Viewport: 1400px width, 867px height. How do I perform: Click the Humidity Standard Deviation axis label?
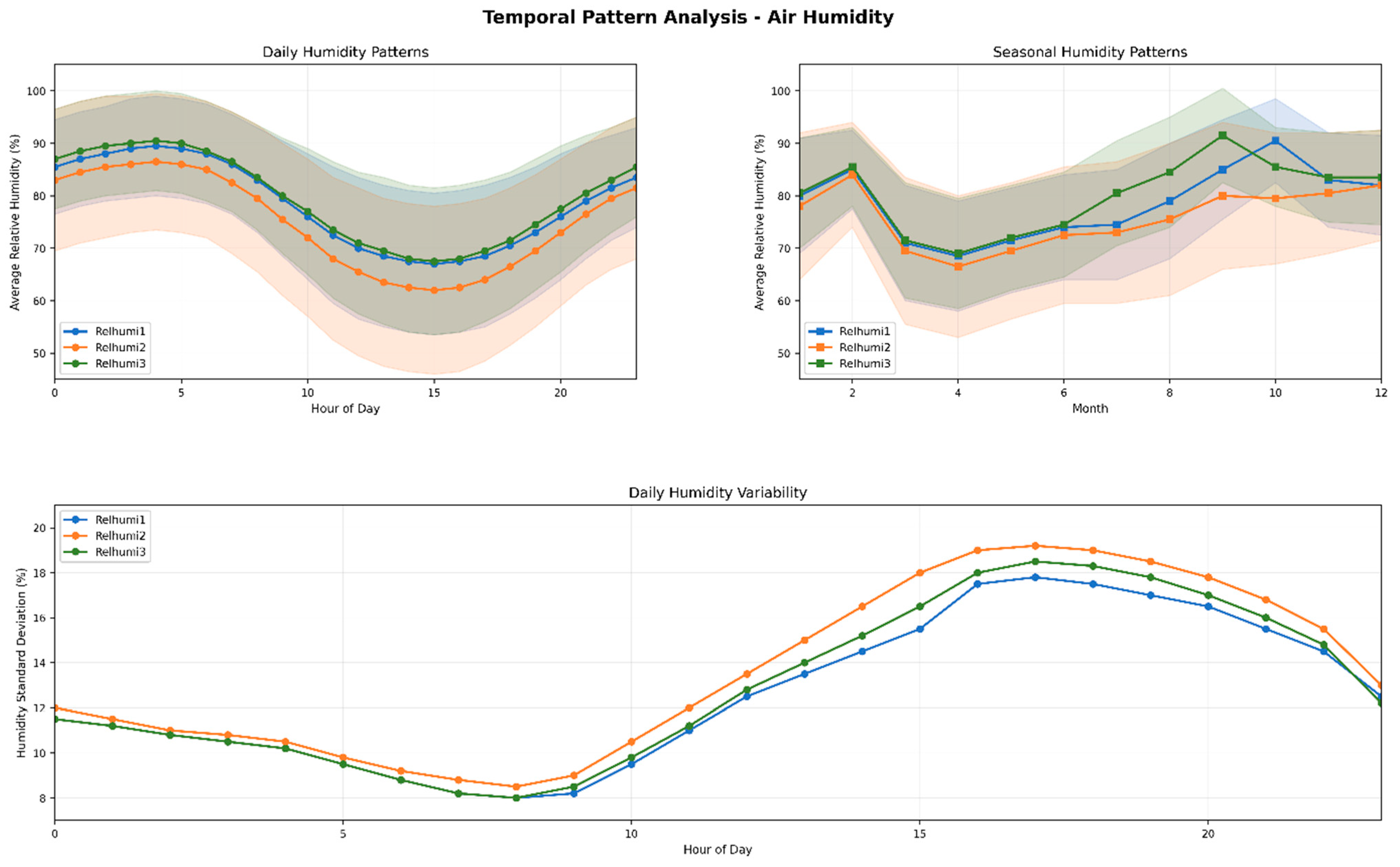(21, 662)
